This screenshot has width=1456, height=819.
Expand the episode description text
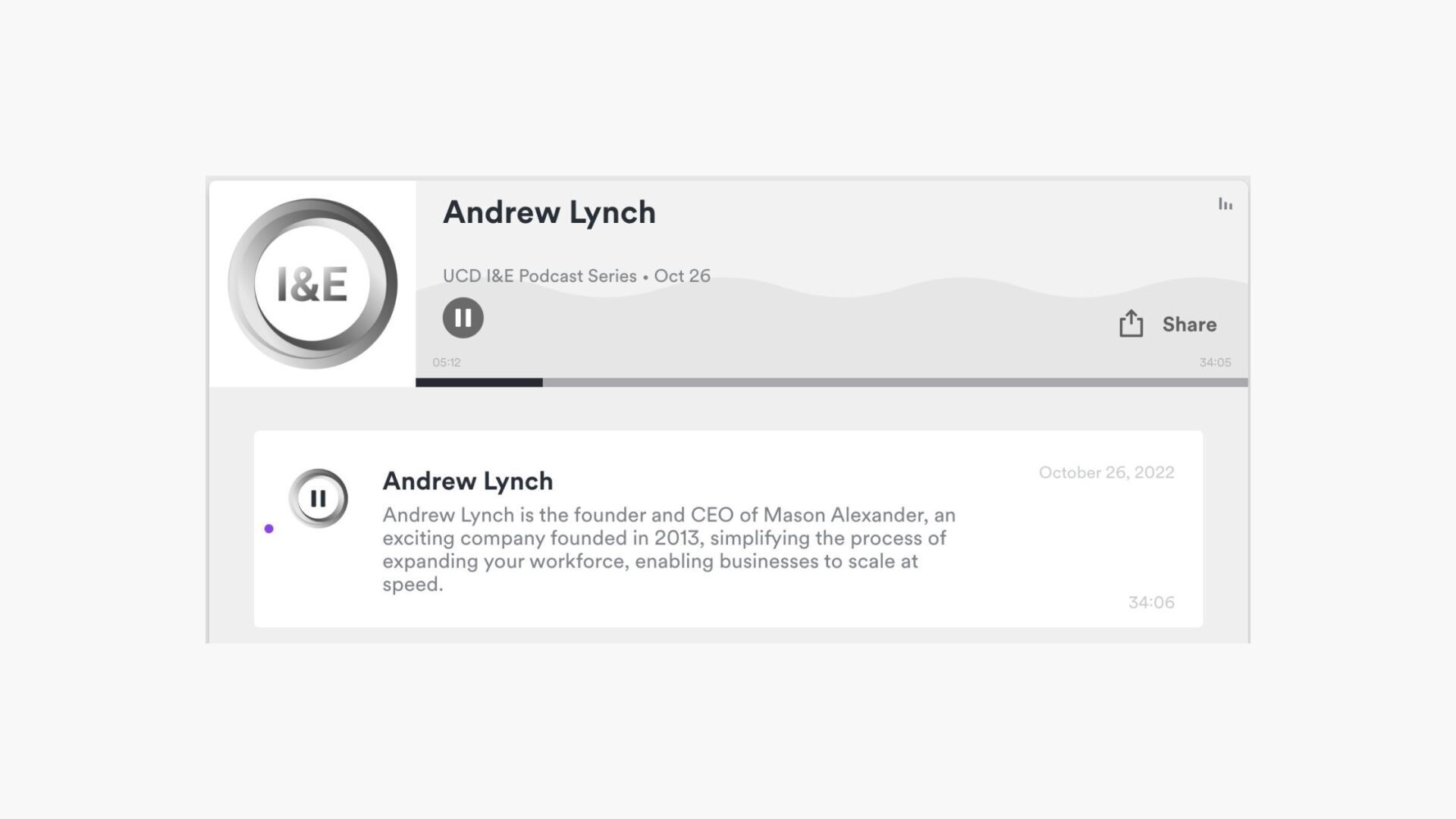point(667,549)
